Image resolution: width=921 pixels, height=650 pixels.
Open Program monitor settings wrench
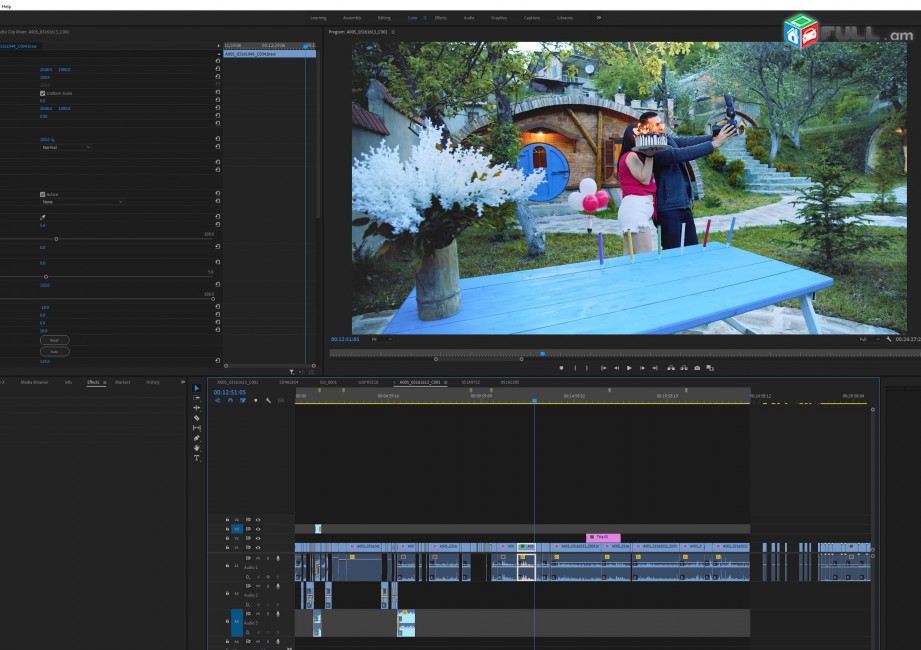889,339
